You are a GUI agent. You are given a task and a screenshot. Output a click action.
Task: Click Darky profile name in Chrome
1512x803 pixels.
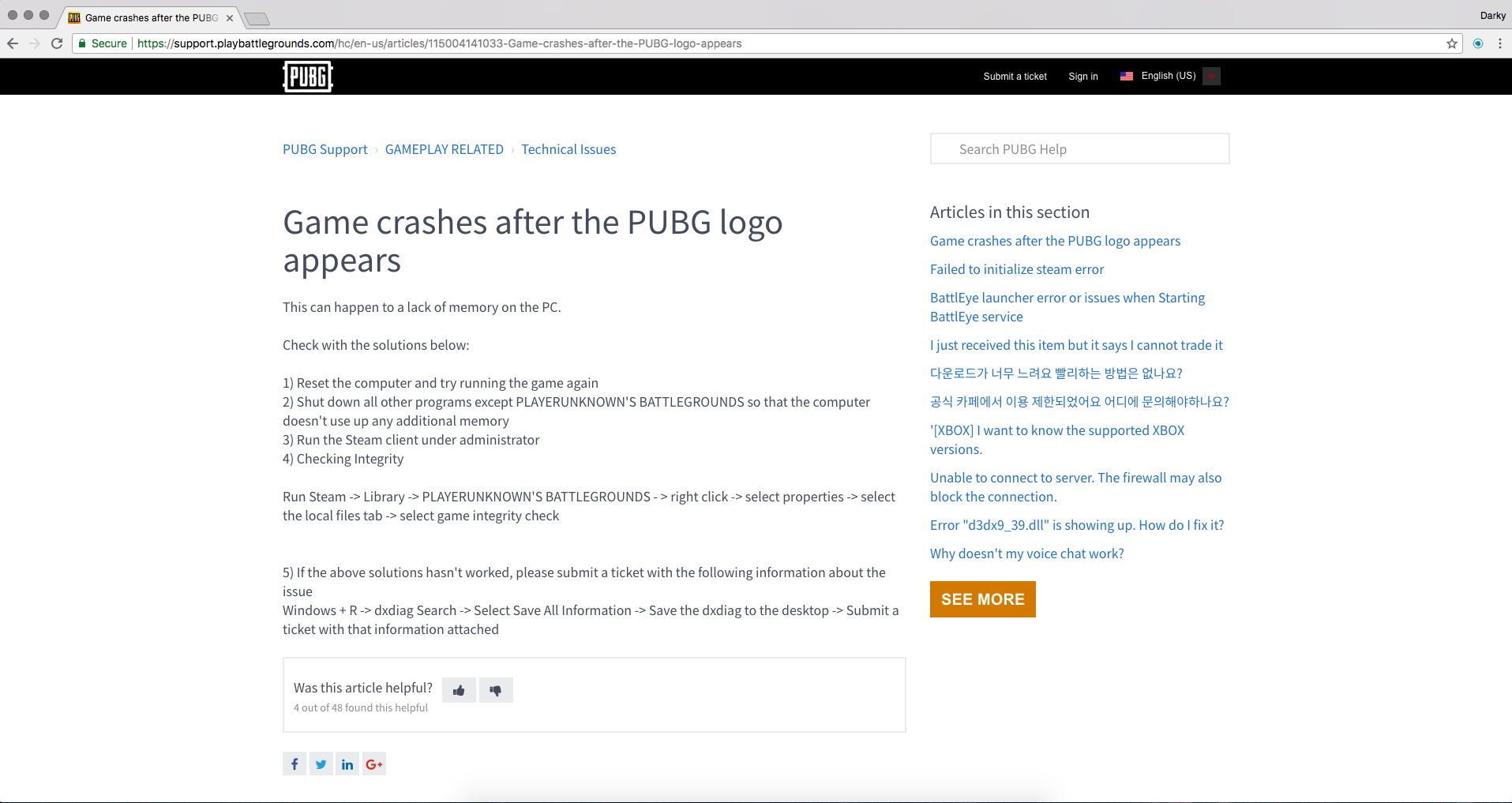[x=1492, y=15]
